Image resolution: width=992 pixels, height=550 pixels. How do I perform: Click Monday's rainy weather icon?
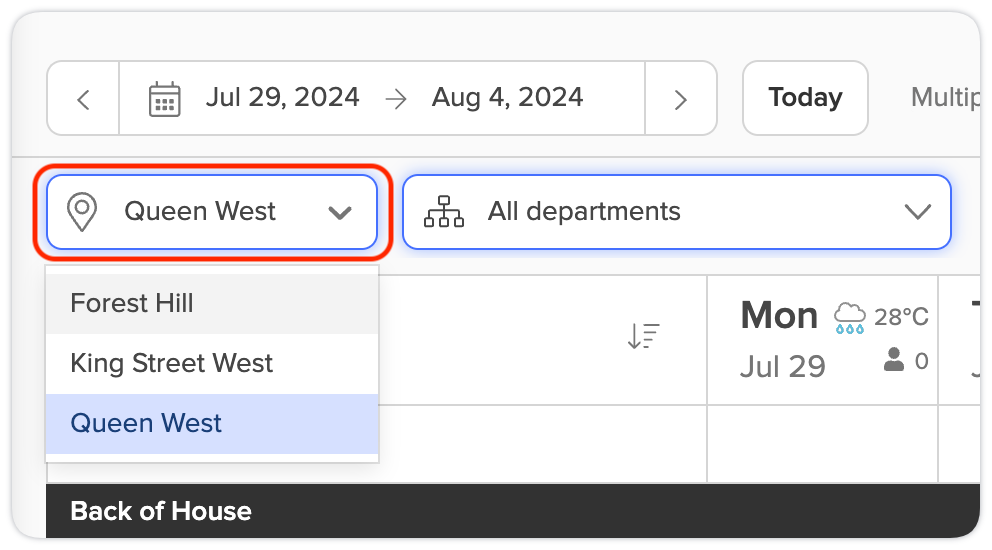(x=849, y=318)
